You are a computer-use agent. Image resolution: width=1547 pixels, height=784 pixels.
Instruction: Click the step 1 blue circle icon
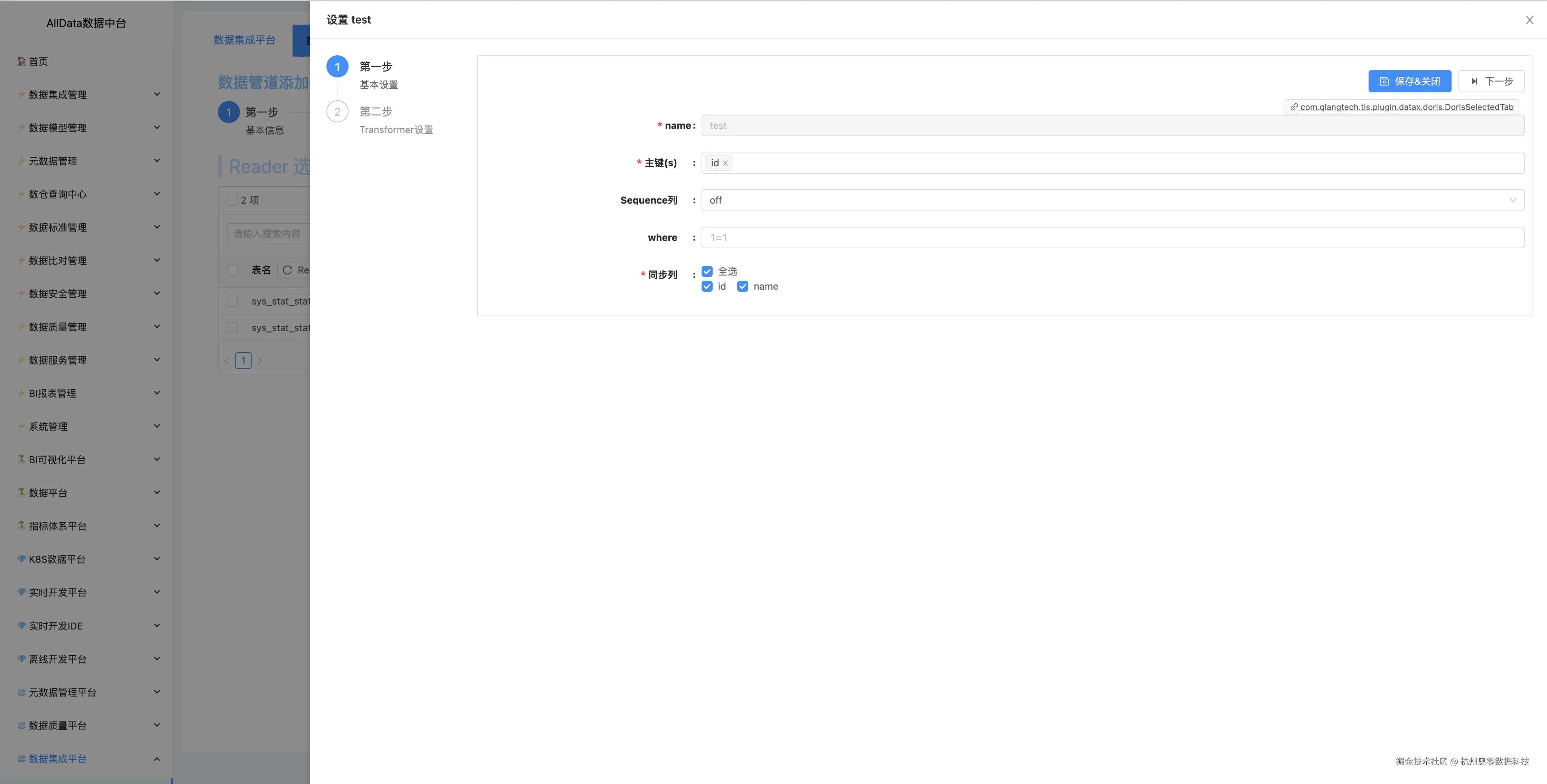337,67
